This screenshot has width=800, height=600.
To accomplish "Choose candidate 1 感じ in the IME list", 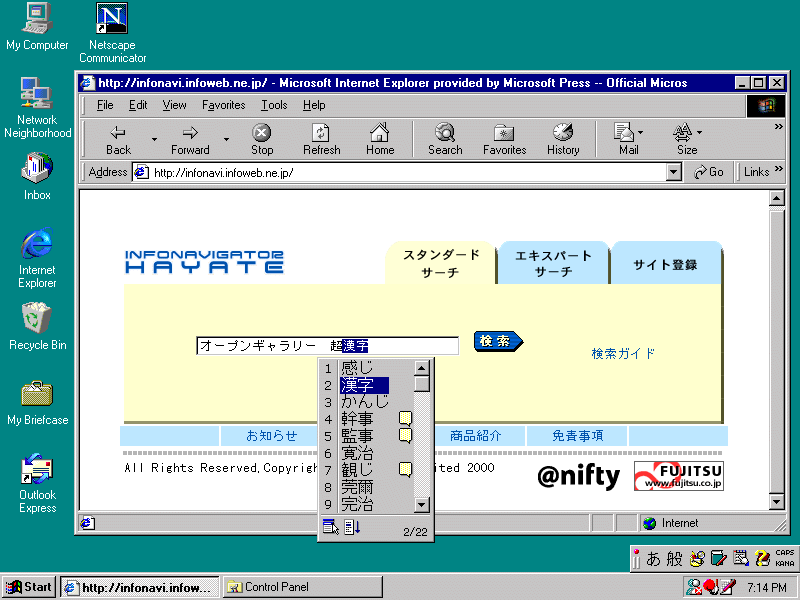I will pyautogui.click(x=357, y=367).
